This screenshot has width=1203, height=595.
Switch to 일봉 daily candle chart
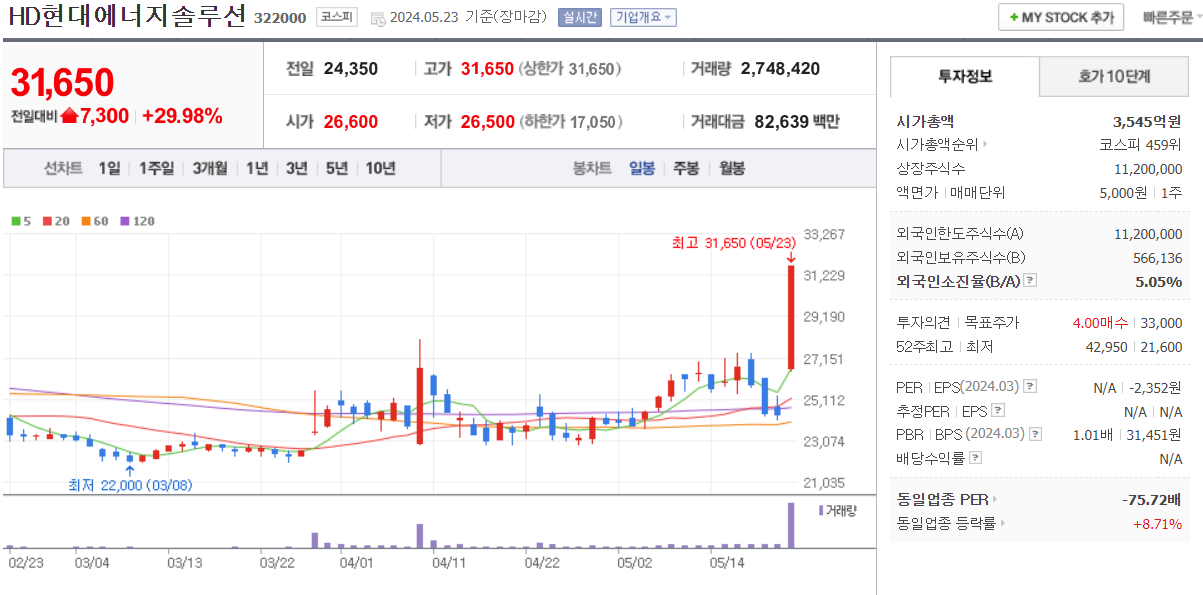click(x=642, y=168)
